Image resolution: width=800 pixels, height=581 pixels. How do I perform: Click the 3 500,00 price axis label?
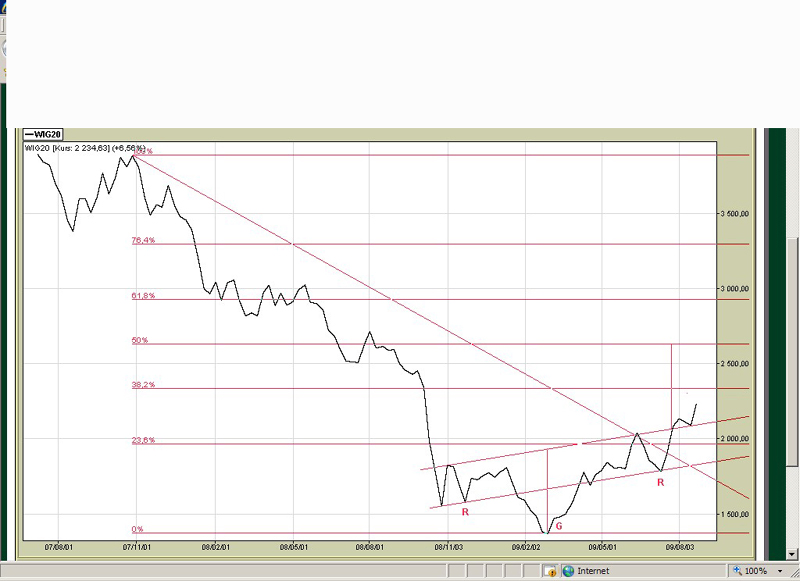pyautogui.click(x=734, y=214)
